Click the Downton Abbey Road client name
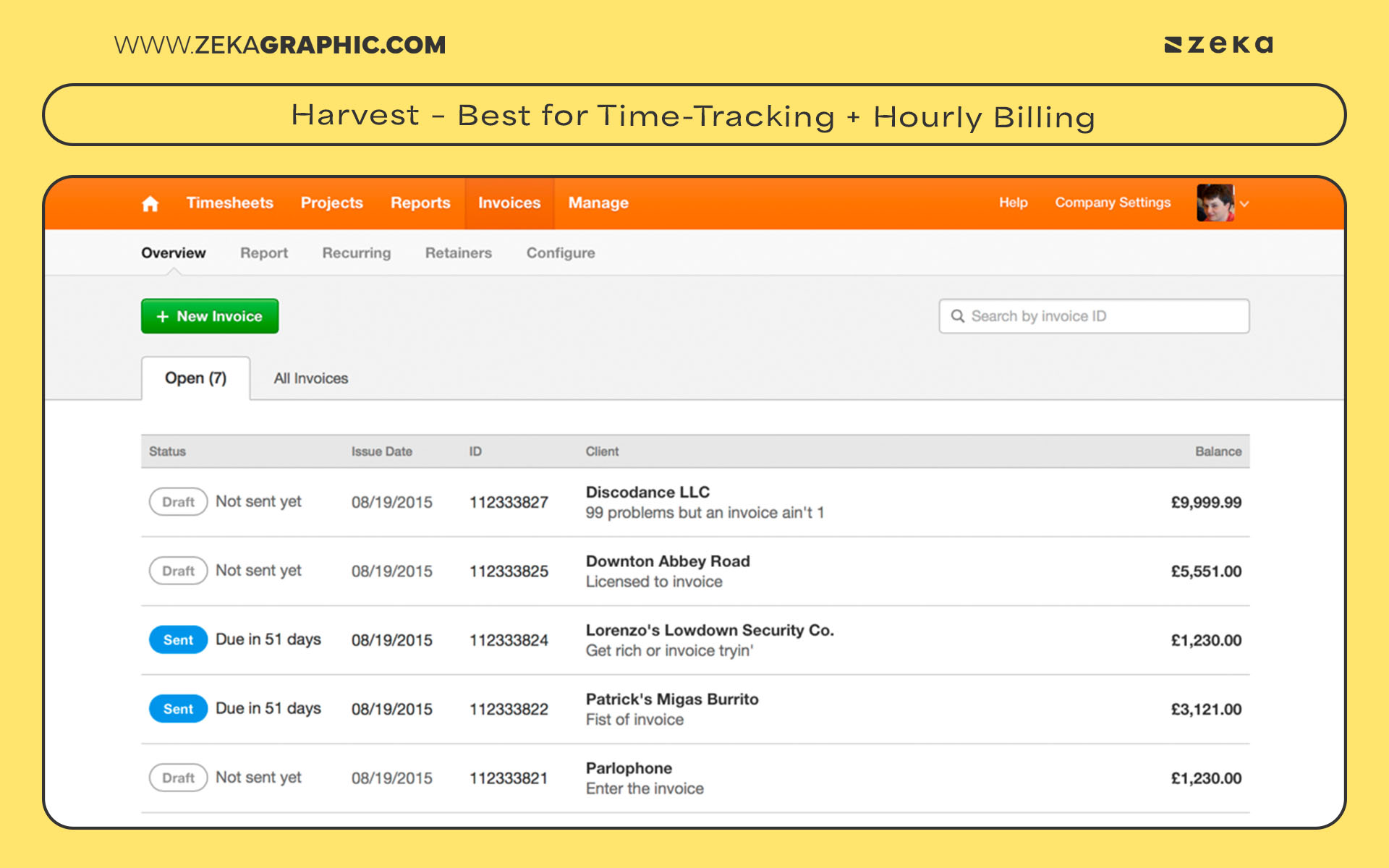 (x=667, y=561)
